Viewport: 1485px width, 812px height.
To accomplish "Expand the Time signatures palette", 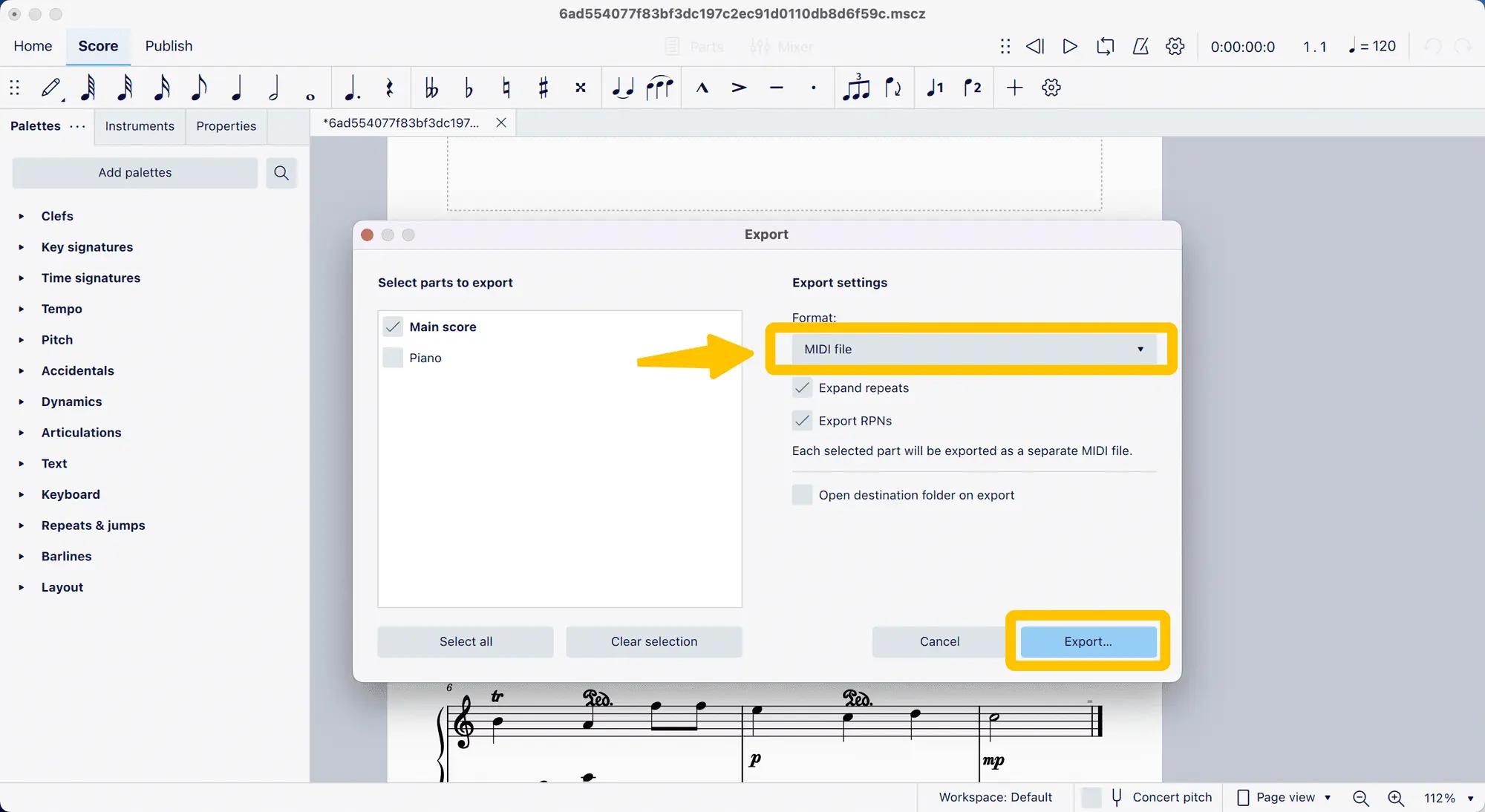I will pyautogui.click(x=22, y=278).
